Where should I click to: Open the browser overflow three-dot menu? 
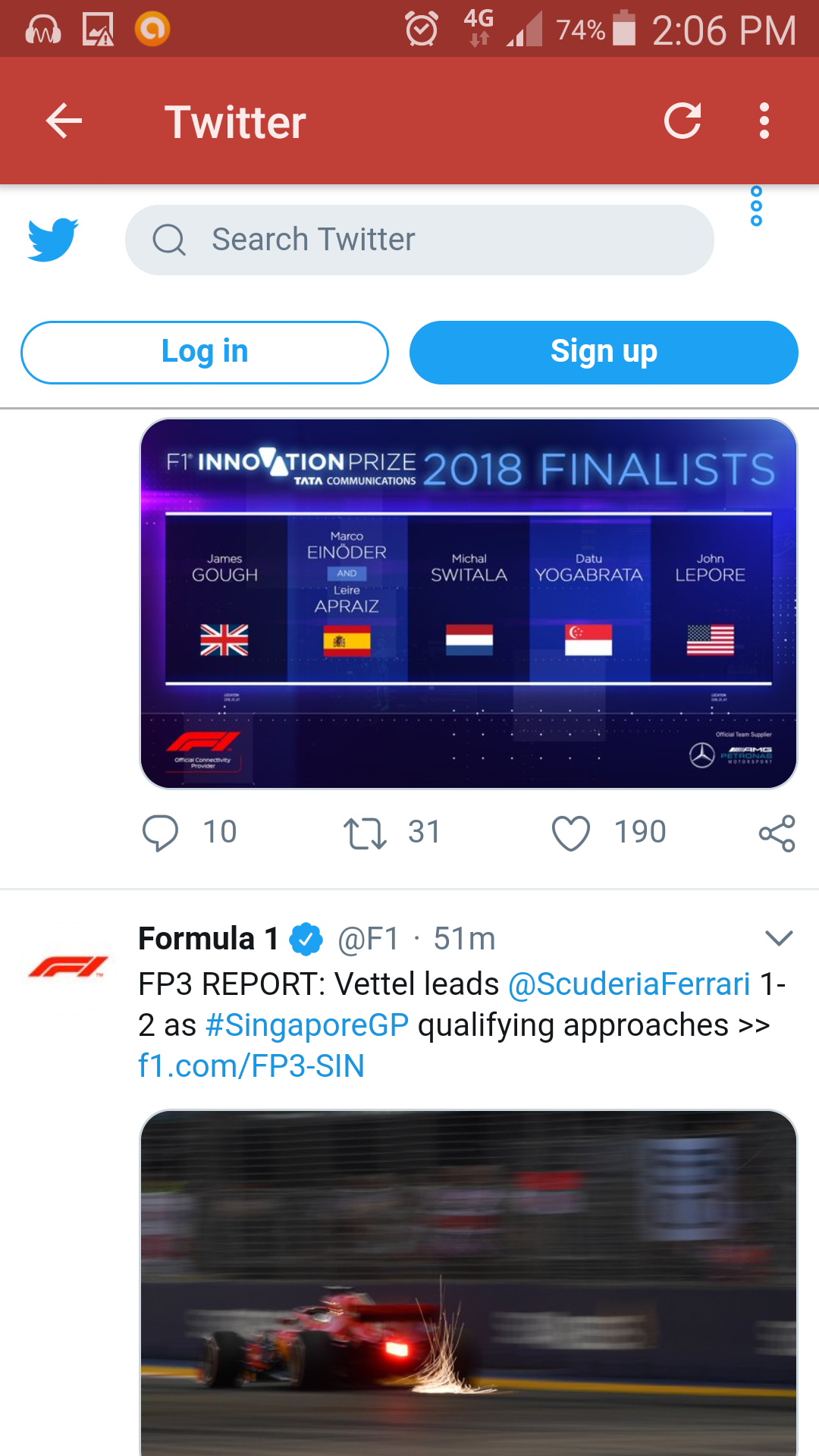tap(764, 120)
